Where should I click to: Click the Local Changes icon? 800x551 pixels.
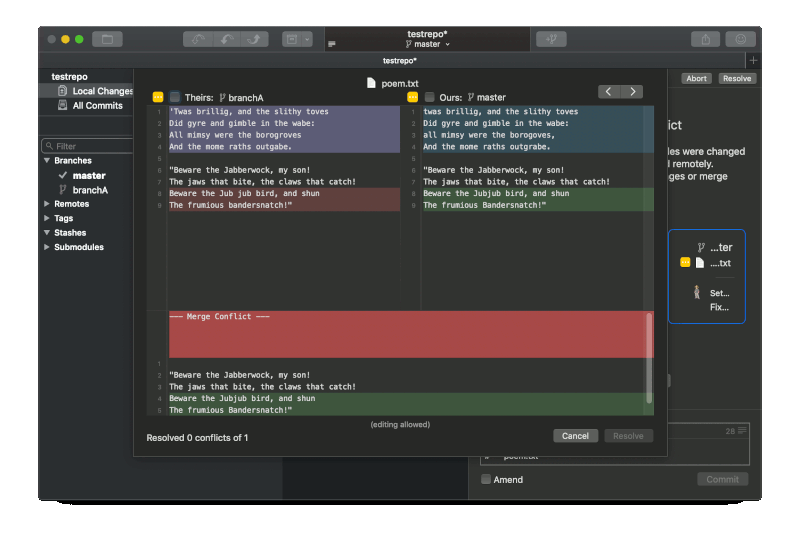62,91
